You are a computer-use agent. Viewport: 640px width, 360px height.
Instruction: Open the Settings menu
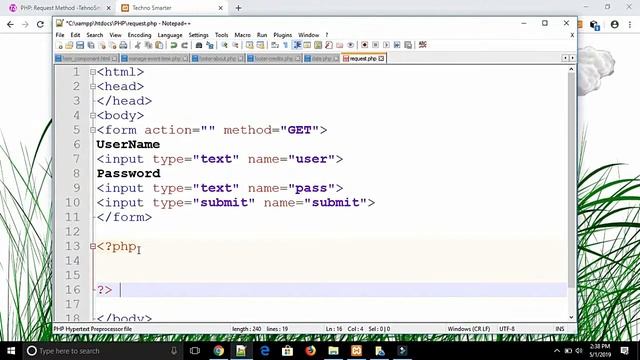pos(198,35)
